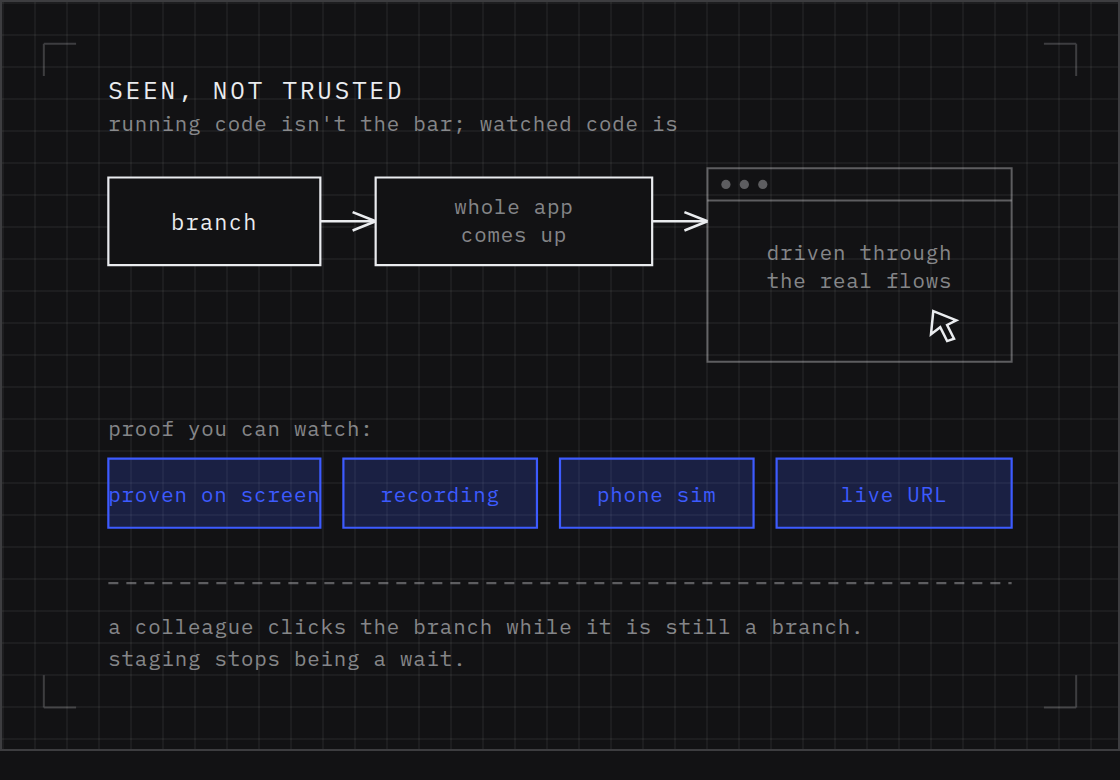1120x780 pixels.
Task: Click the 'SEEN, NOT TRUSTED' heading
Action: [256, 91]
